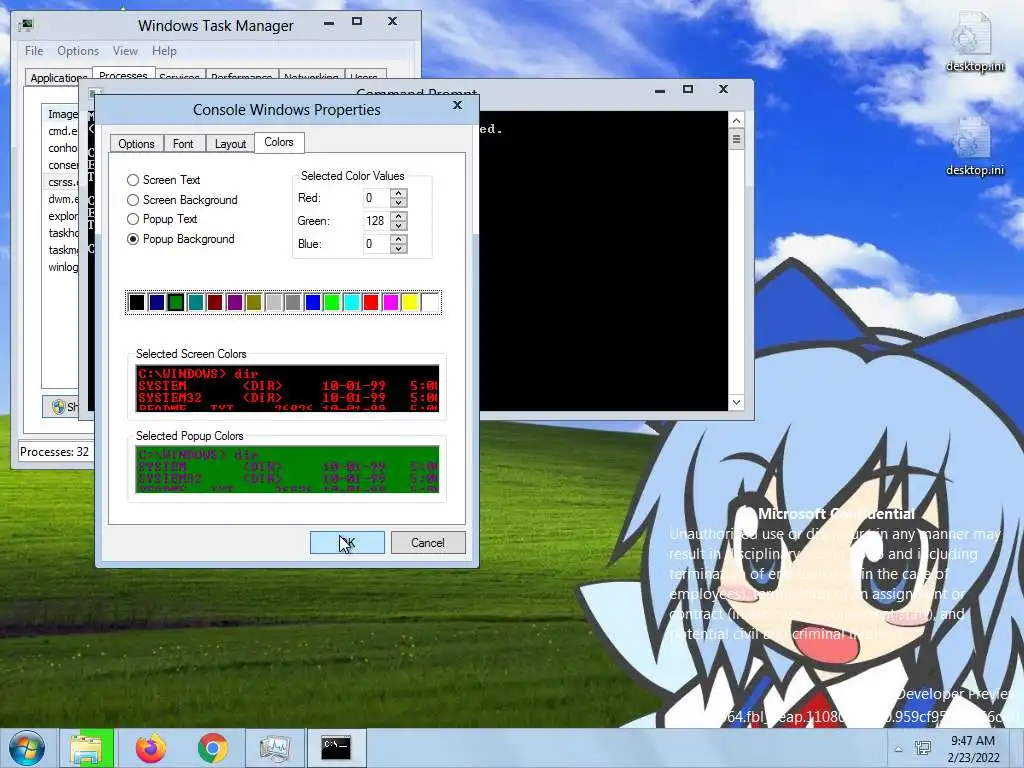Pick the olive color swatch
The image size is (1024, 768).
254,302
